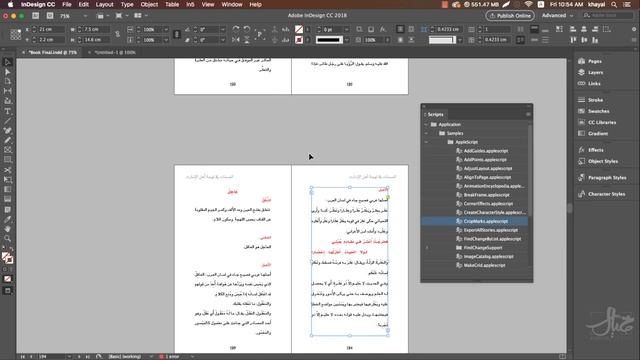Open the stroke weight 0 pt dropdown
The height and width of the screenshot is (360, 640).
[347, 29]
